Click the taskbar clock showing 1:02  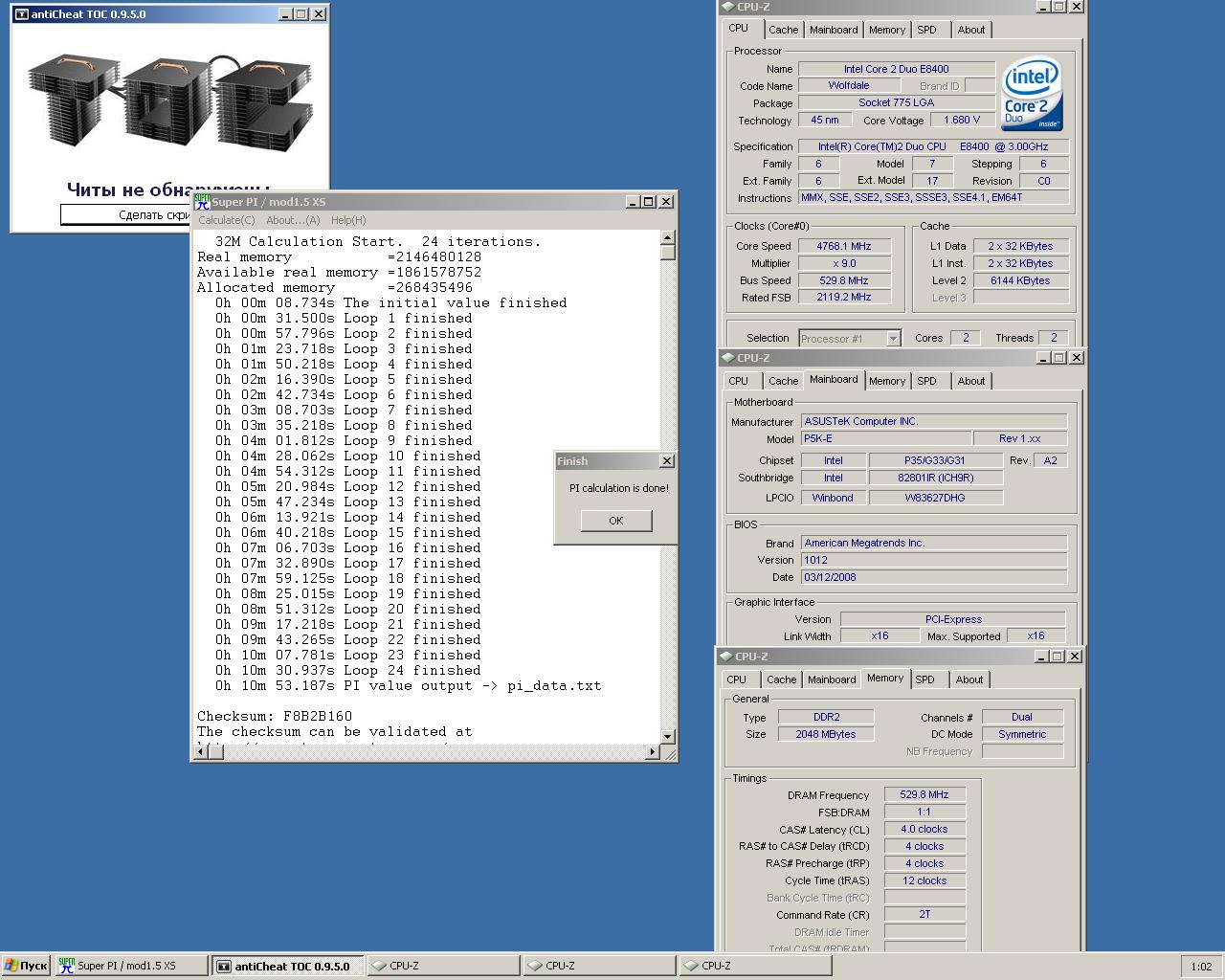1201,967
